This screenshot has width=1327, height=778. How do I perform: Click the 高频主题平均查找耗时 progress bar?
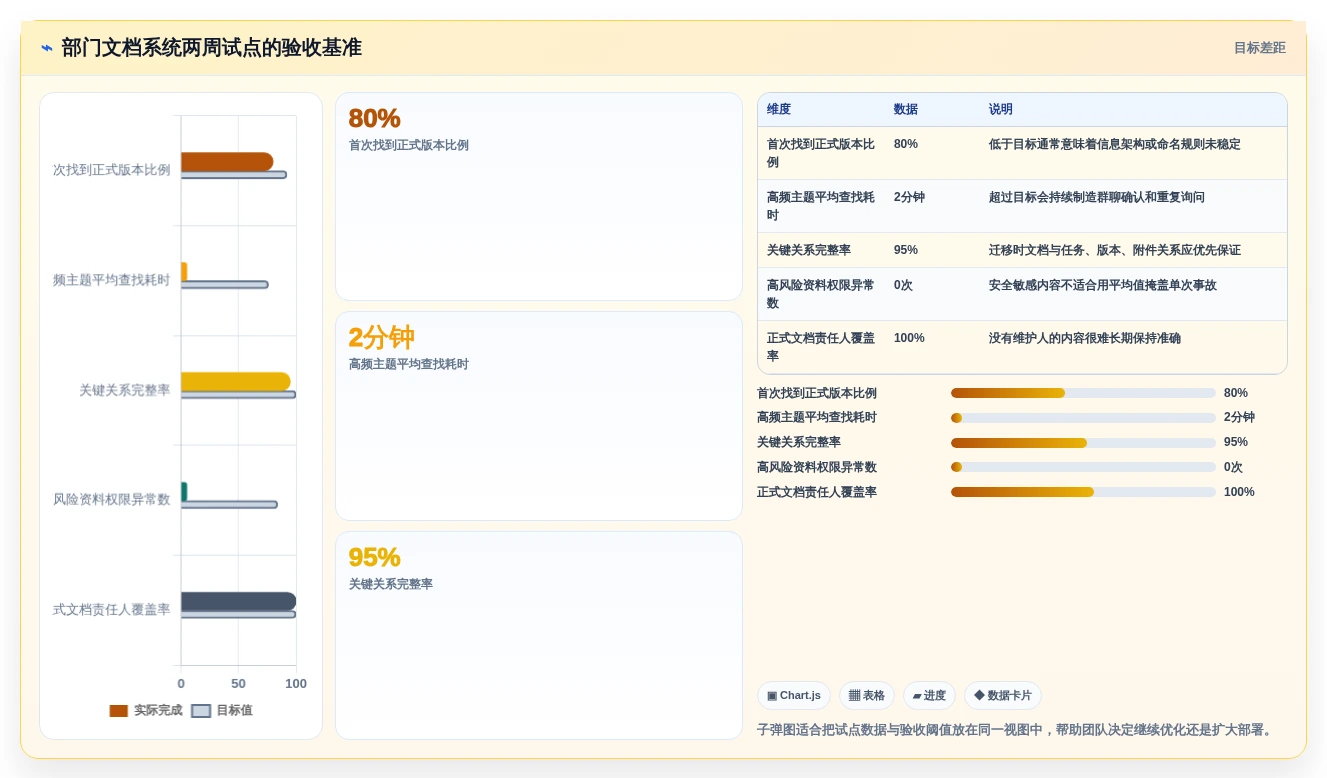(x=1083, y=418)
